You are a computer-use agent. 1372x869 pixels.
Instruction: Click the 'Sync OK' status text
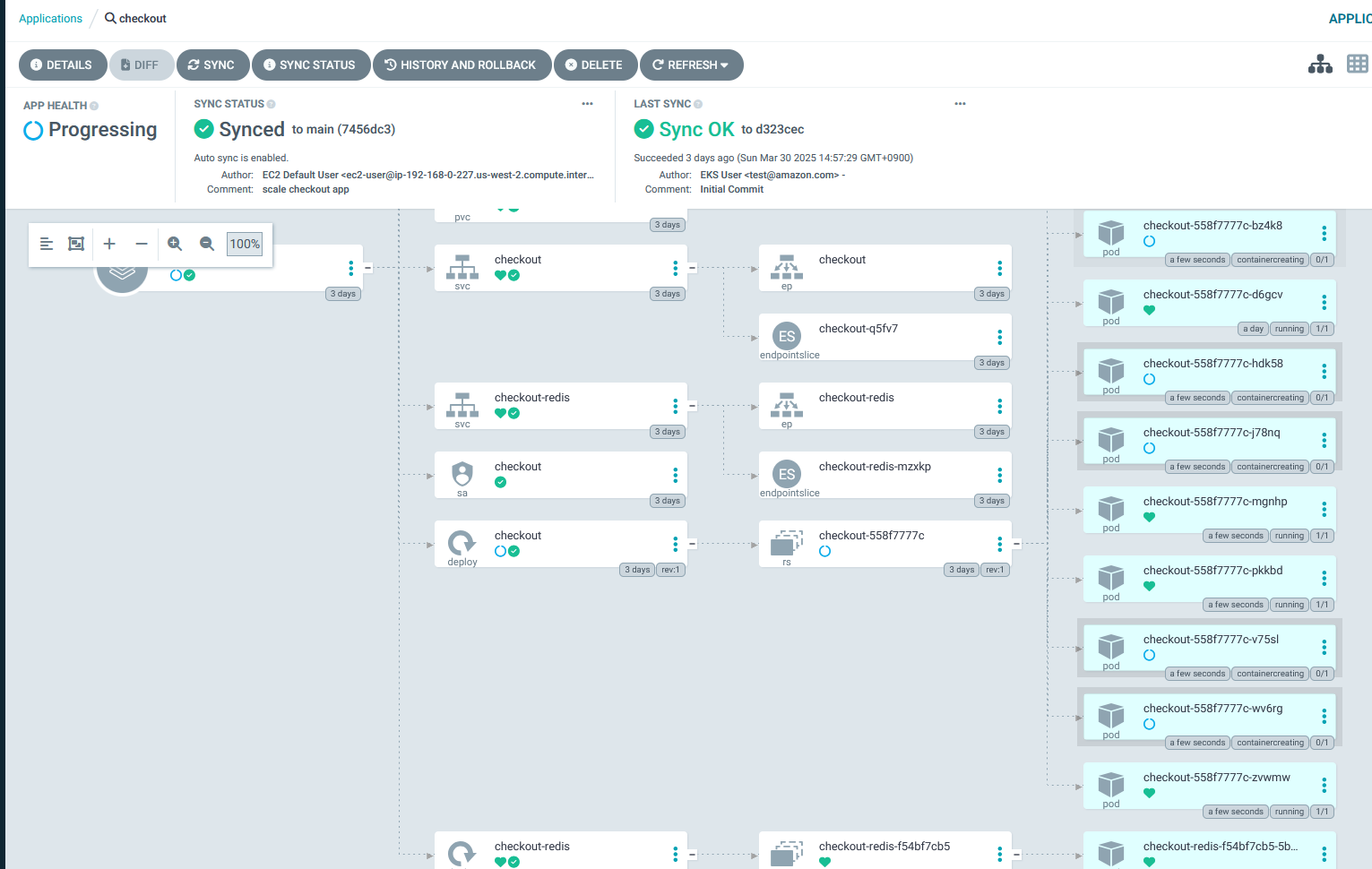click(696, 129)
